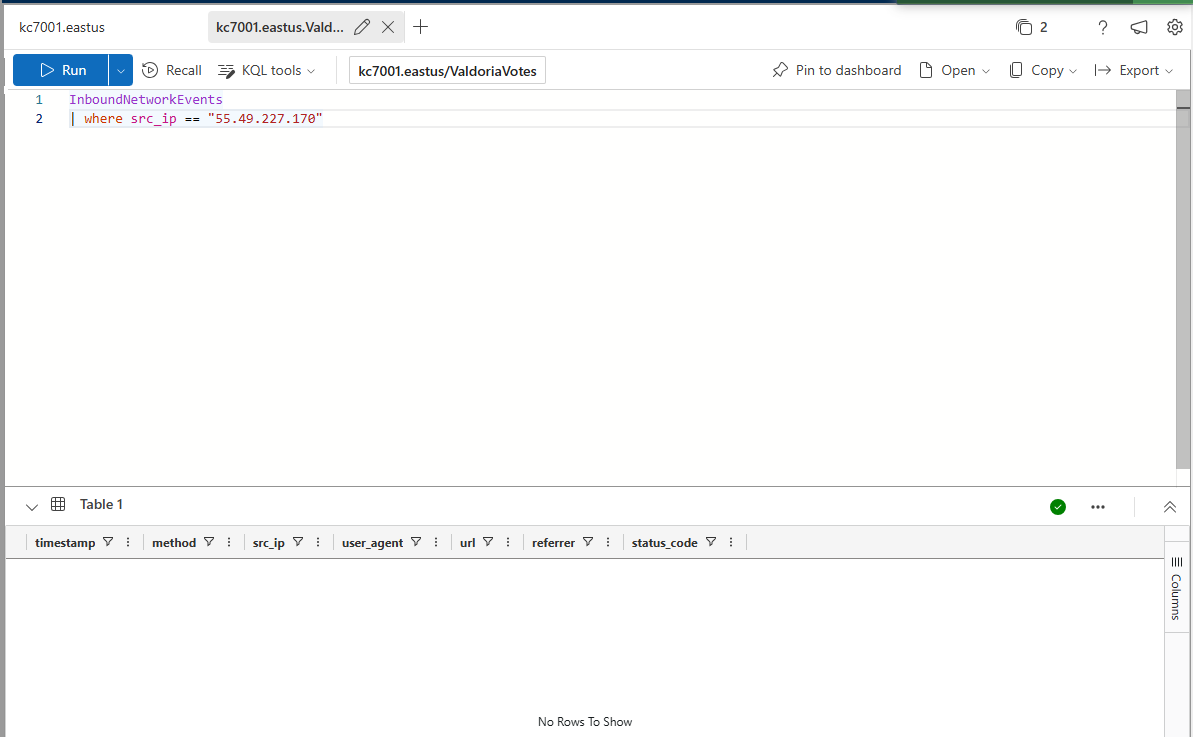The width and height of the screenshot is (1193, 737).
Task: Click the kc7001.eastus/ValdoriaVotes database scope box
Action: 447,70
